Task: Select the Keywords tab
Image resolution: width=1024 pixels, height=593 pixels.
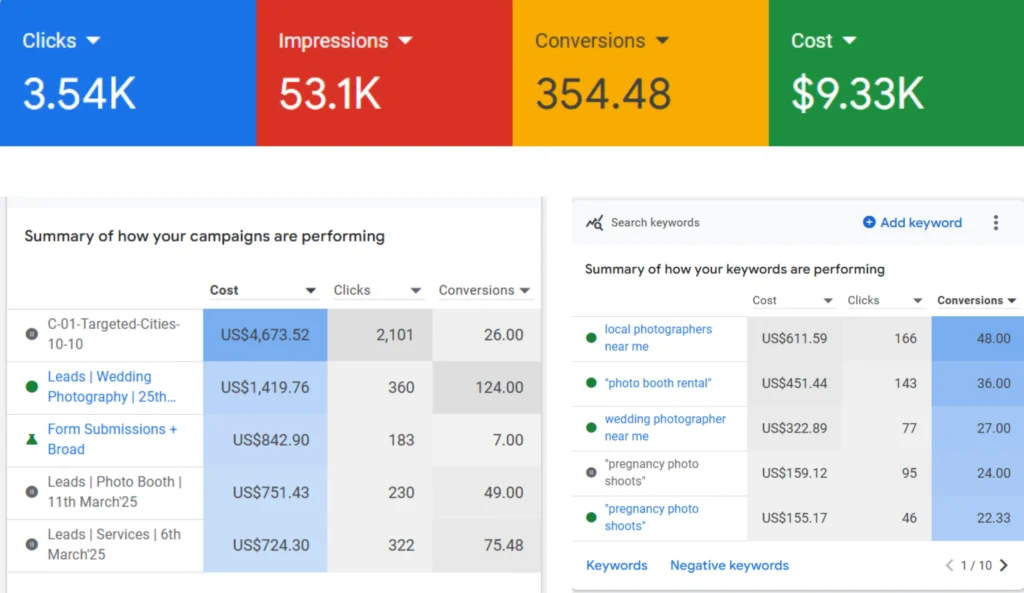Action: click(616, 566)
